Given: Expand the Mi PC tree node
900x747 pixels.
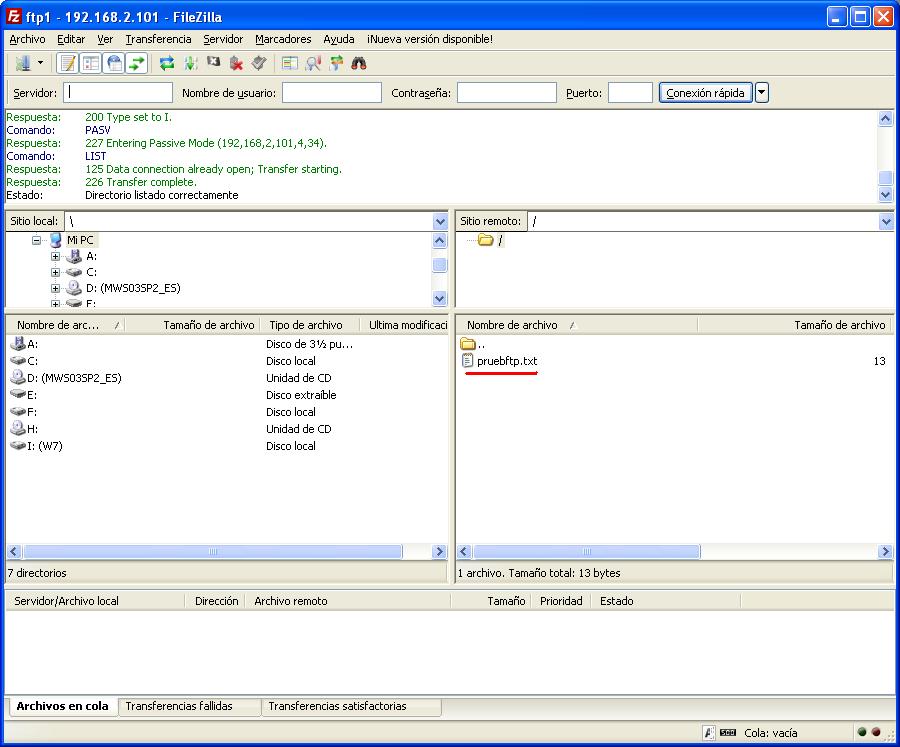Looking at the screenshot, I should pos(36,240).
